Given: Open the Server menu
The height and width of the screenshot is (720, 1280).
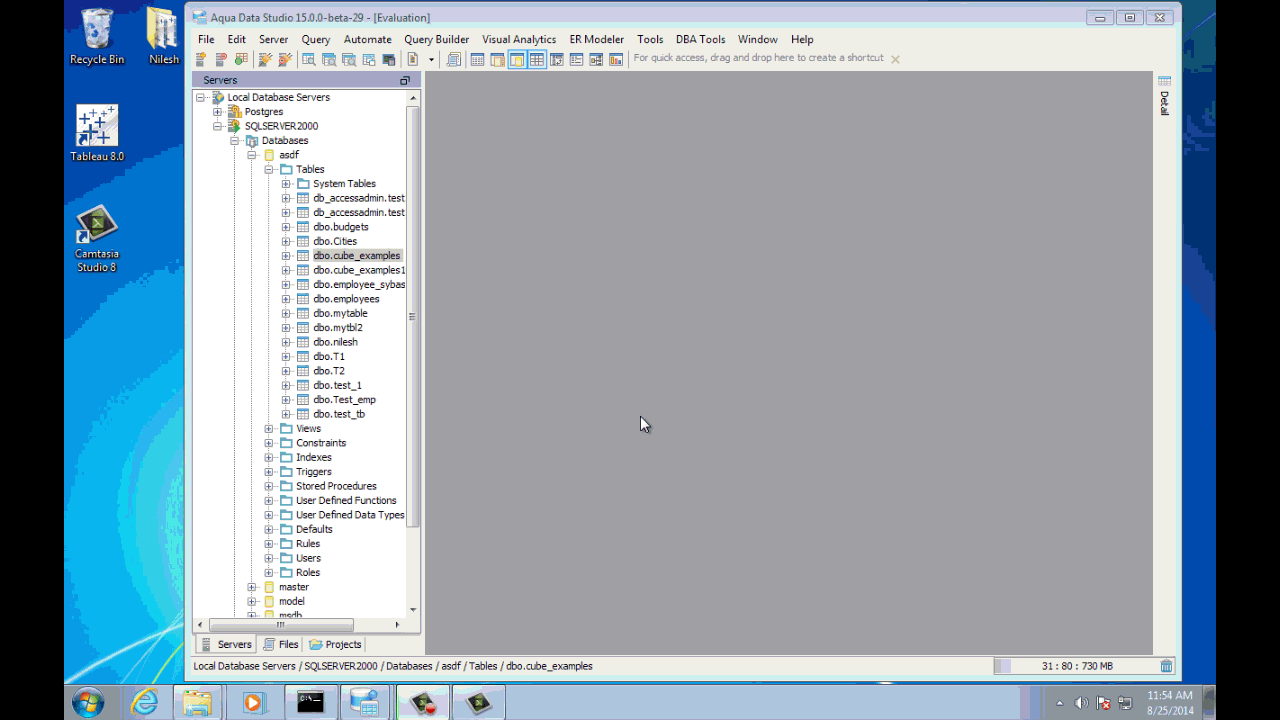Looking at the screenshot, I should click(x=273, y=39).
